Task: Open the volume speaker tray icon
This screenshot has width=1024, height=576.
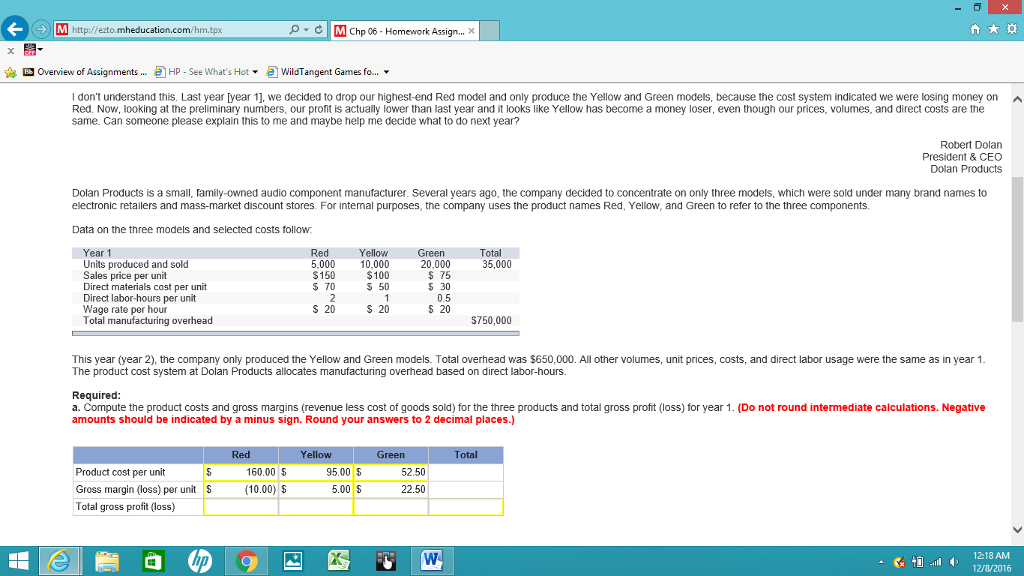Action: tap(954, 562)
